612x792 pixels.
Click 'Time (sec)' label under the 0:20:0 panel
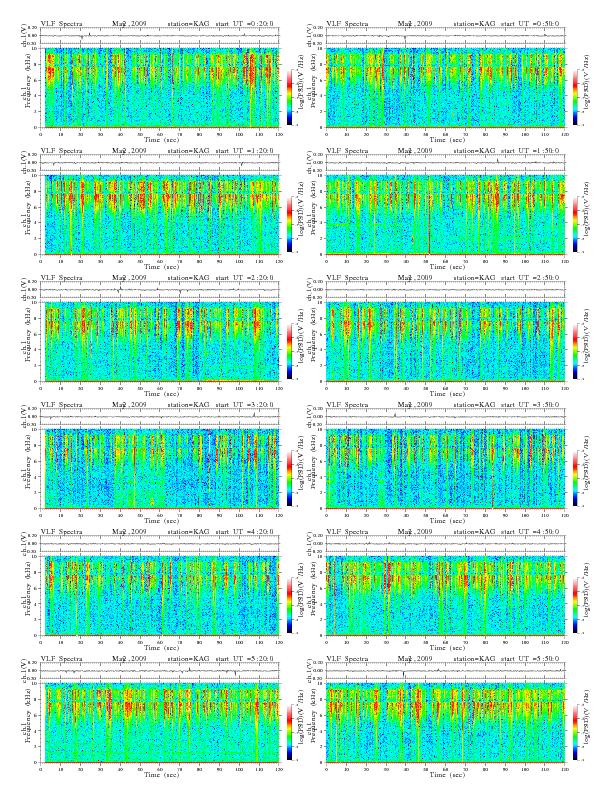click(162, 139)
